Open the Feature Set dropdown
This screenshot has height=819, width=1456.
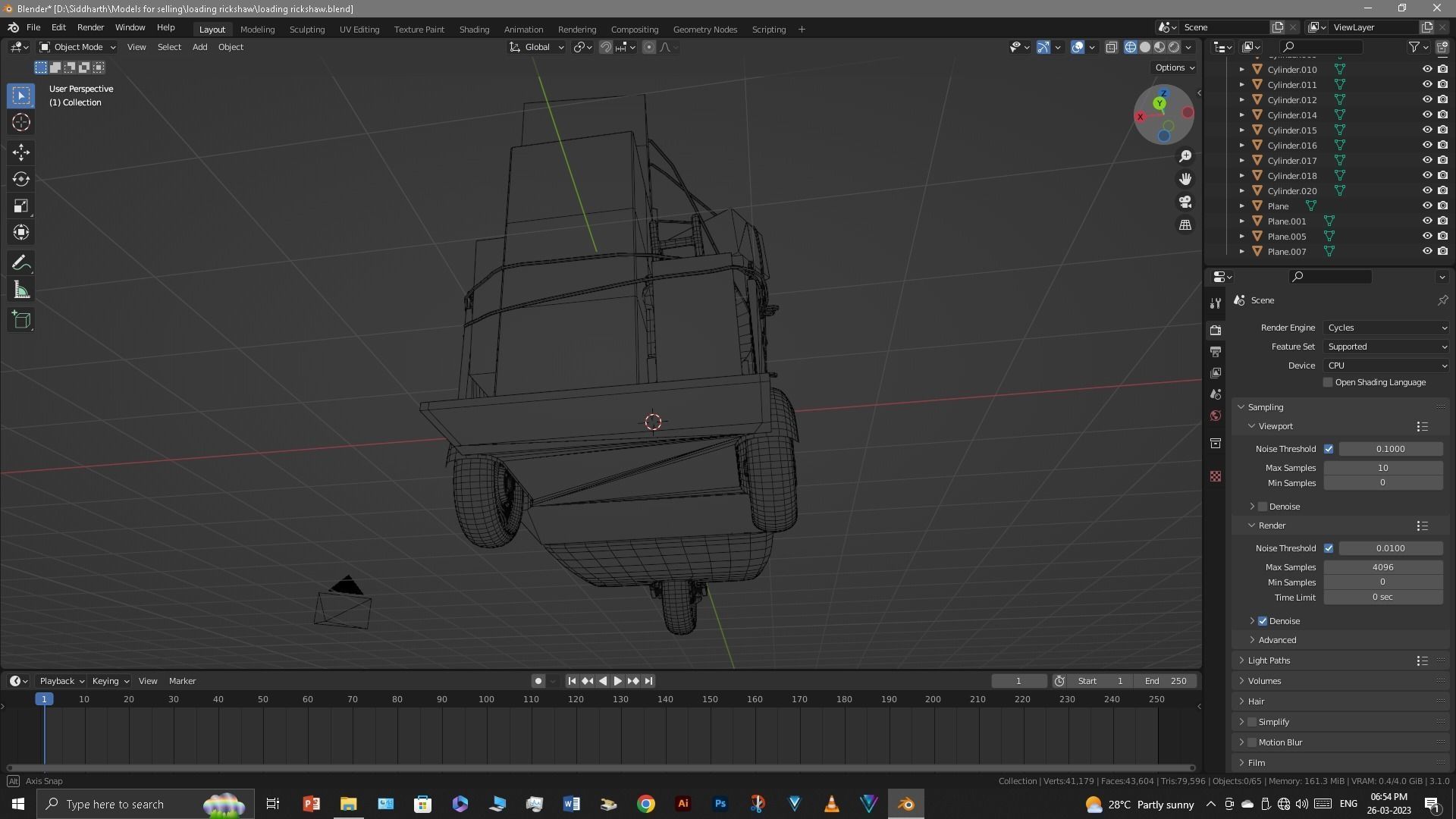tap(1386, 347)
